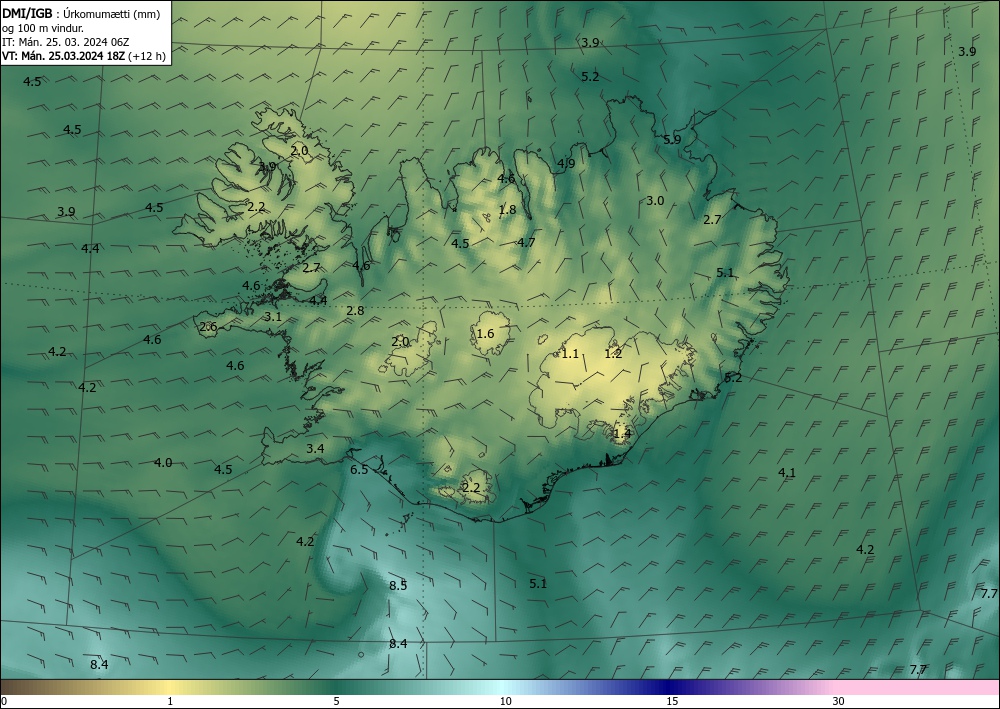Screen dimensions: 1000x709
Task: Click the '10' label on the color scale
Action: [505, 701]
